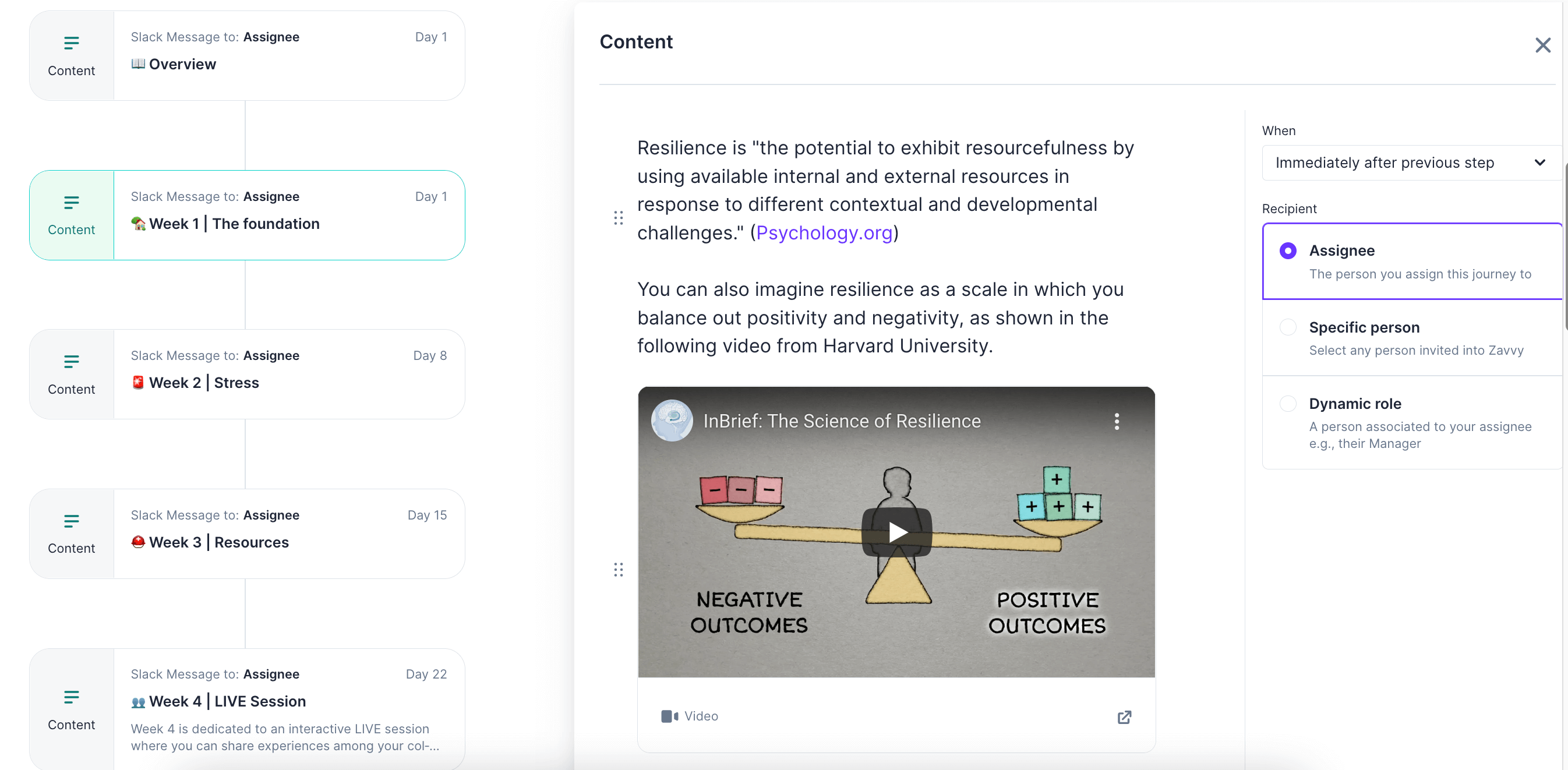Select the Dynamic role recipient option
1568x770 pixels.
point(1288,404)
